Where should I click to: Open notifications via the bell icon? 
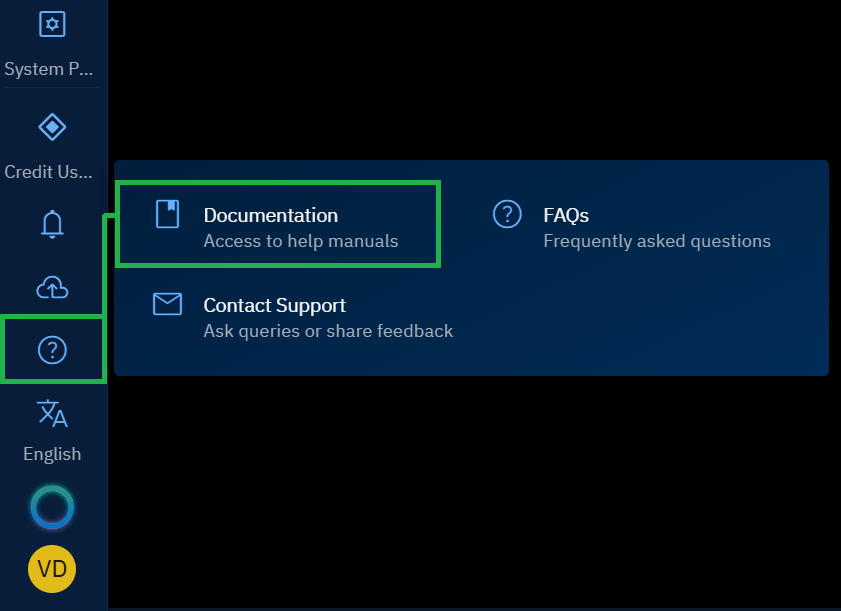coord(52,225)
